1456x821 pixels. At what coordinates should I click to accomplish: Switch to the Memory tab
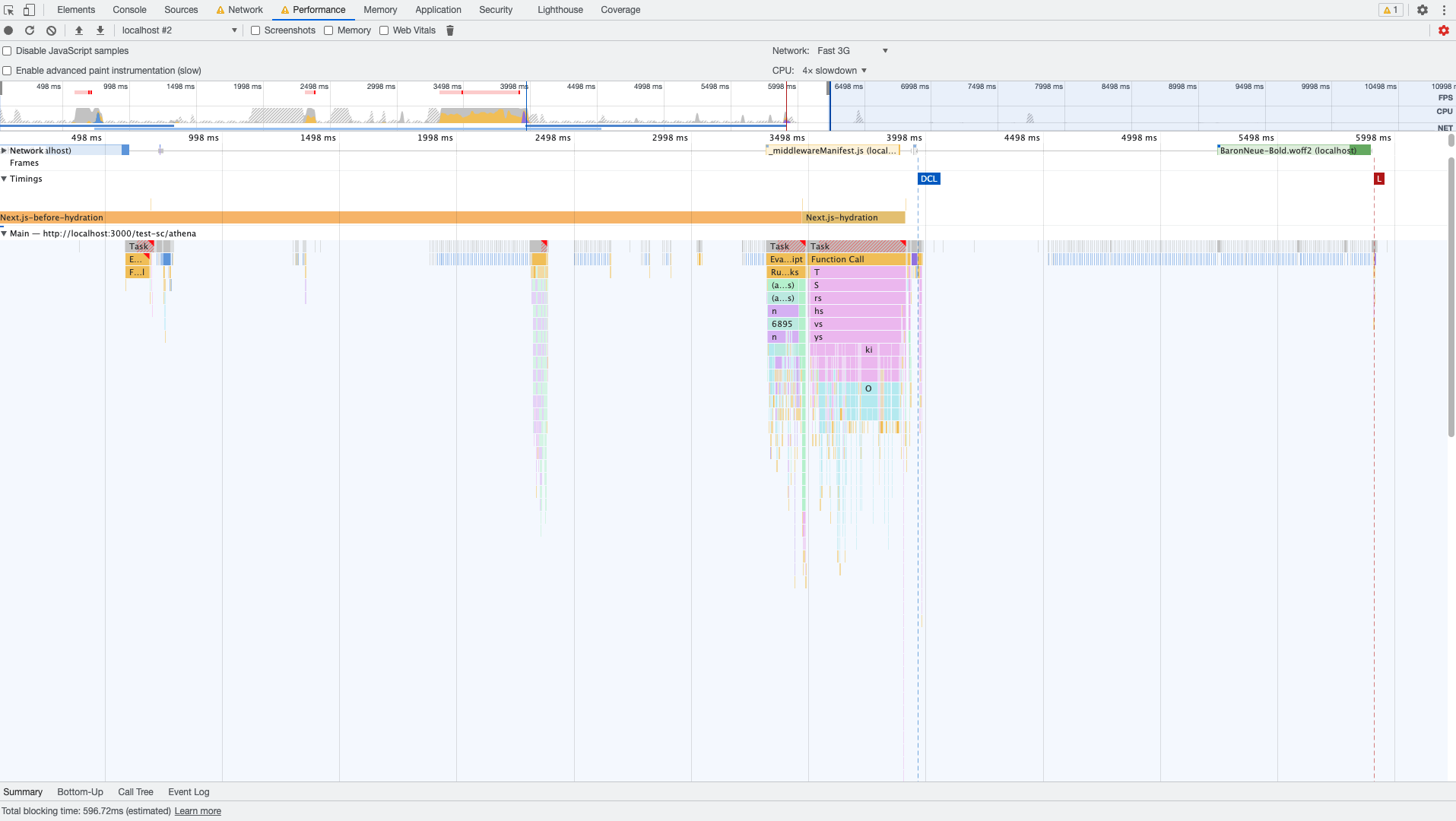(x=380, y=10)
